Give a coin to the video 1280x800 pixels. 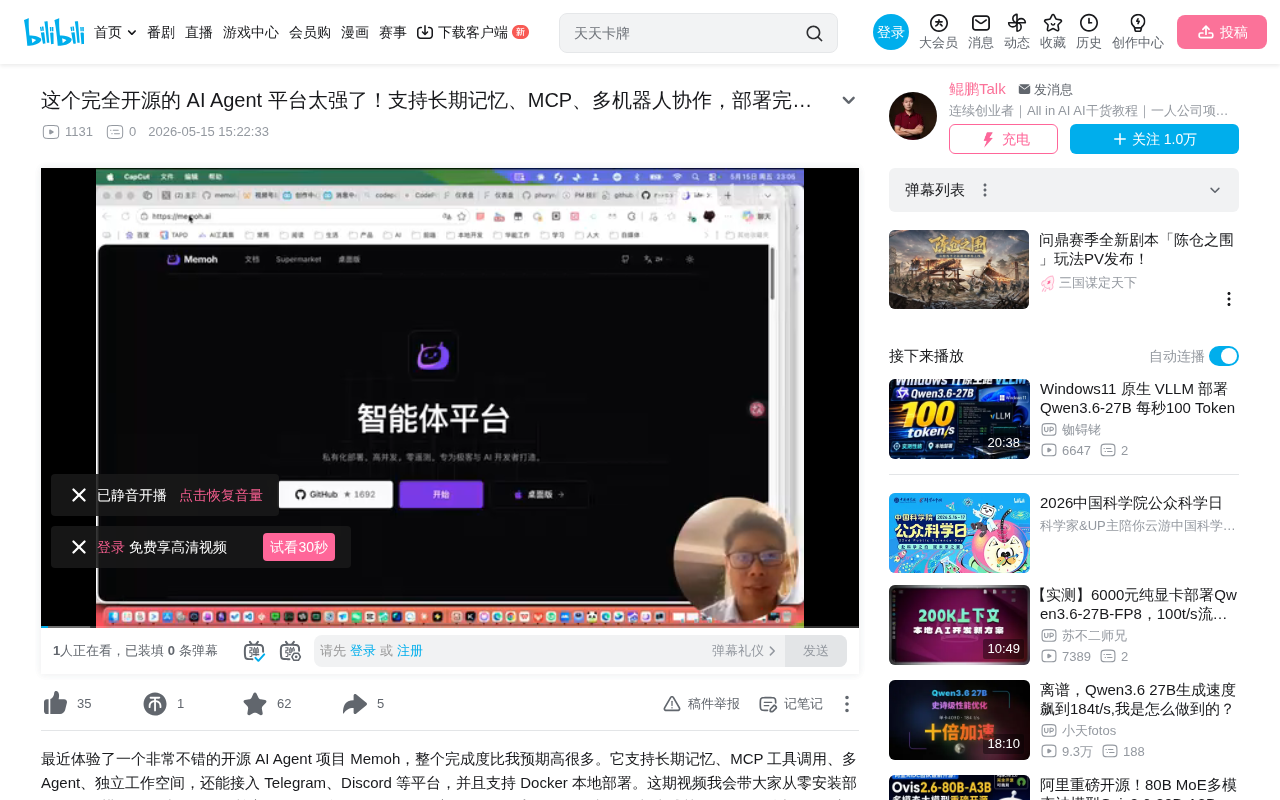tap(155, 704)
